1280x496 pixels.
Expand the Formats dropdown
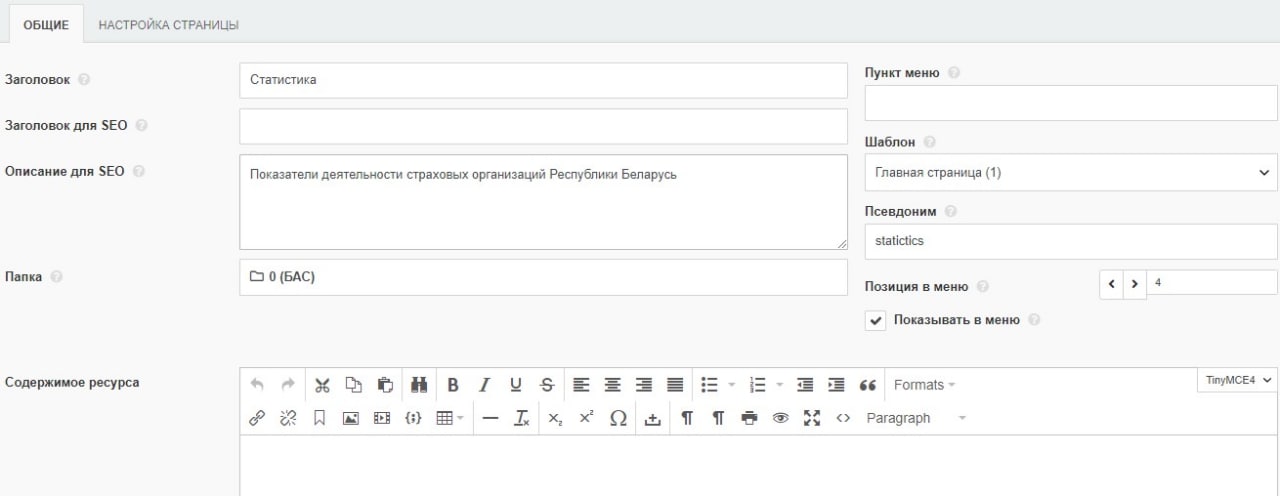coord(924,385)
